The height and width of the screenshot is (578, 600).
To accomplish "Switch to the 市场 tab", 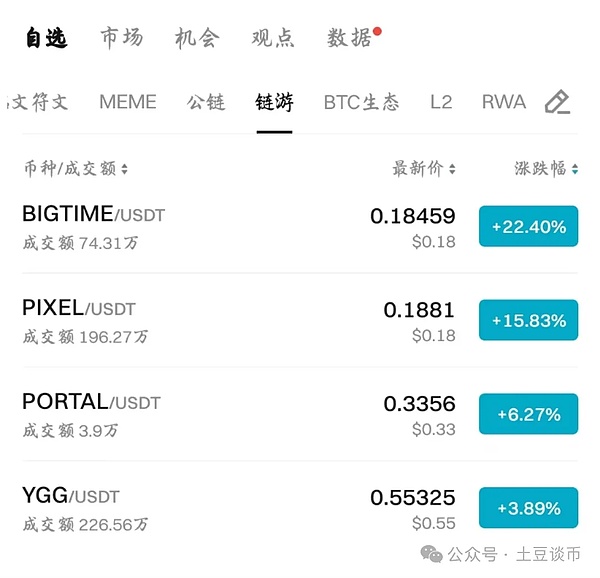I will coord(121,38).
